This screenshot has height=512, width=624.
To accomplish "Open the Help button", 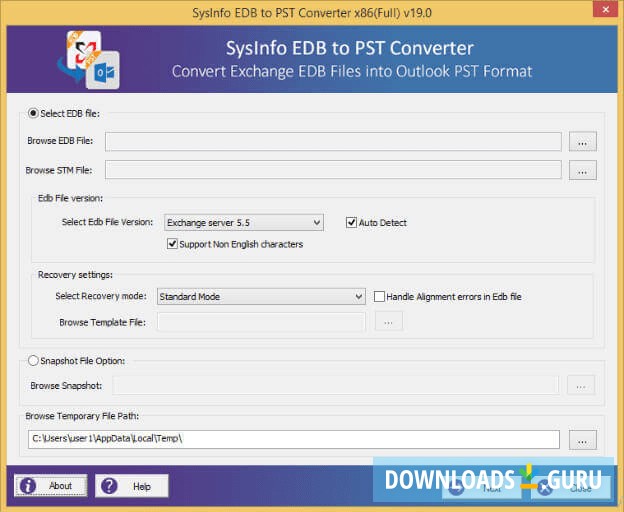I will coord(132,485).
